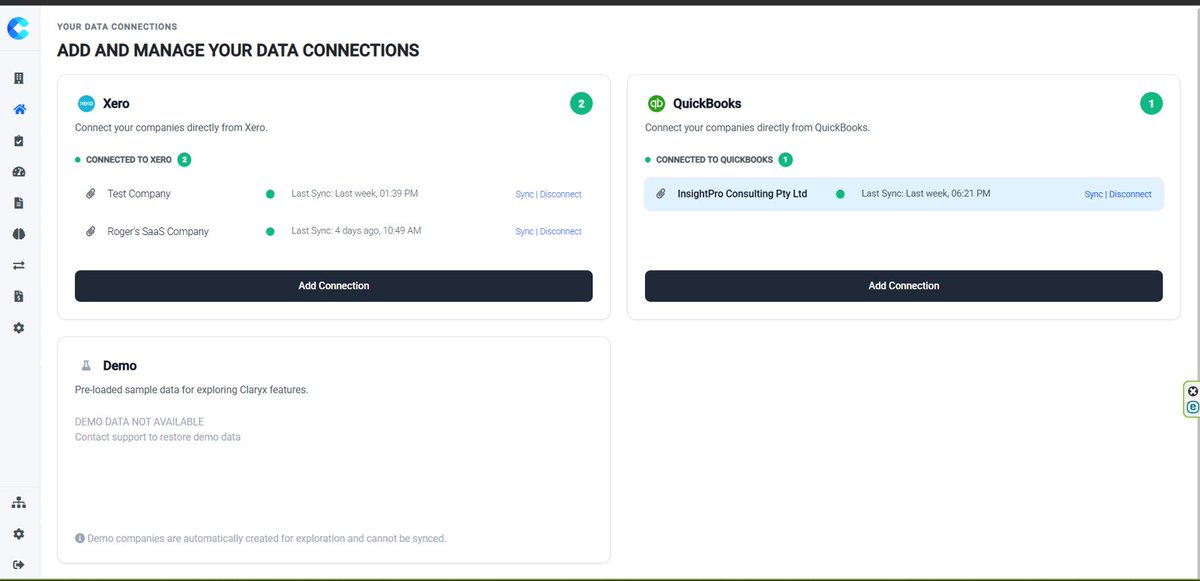Image resolution: width=1200 pixels, height=581 pixels.
Task: Open the transfer arrows sidebar icon
Action: pos(18,265)
